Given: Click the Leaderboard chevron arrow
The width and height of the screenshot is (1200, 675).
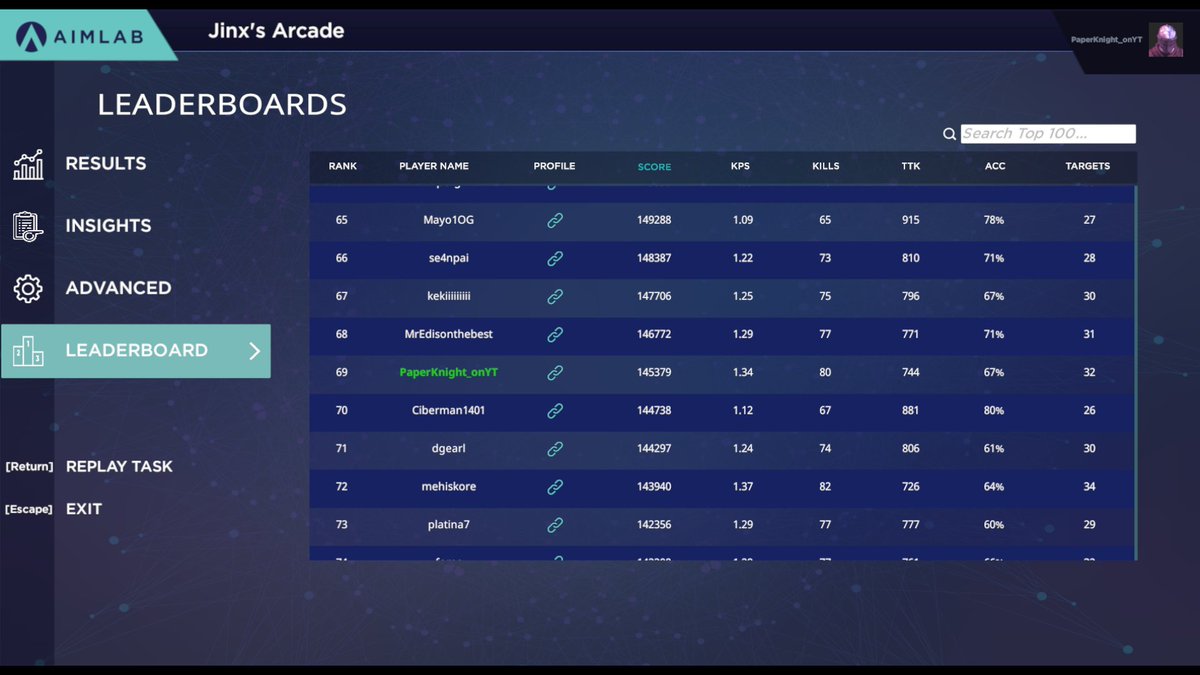Looking at the screenshot, I should (x=254, y=351).
